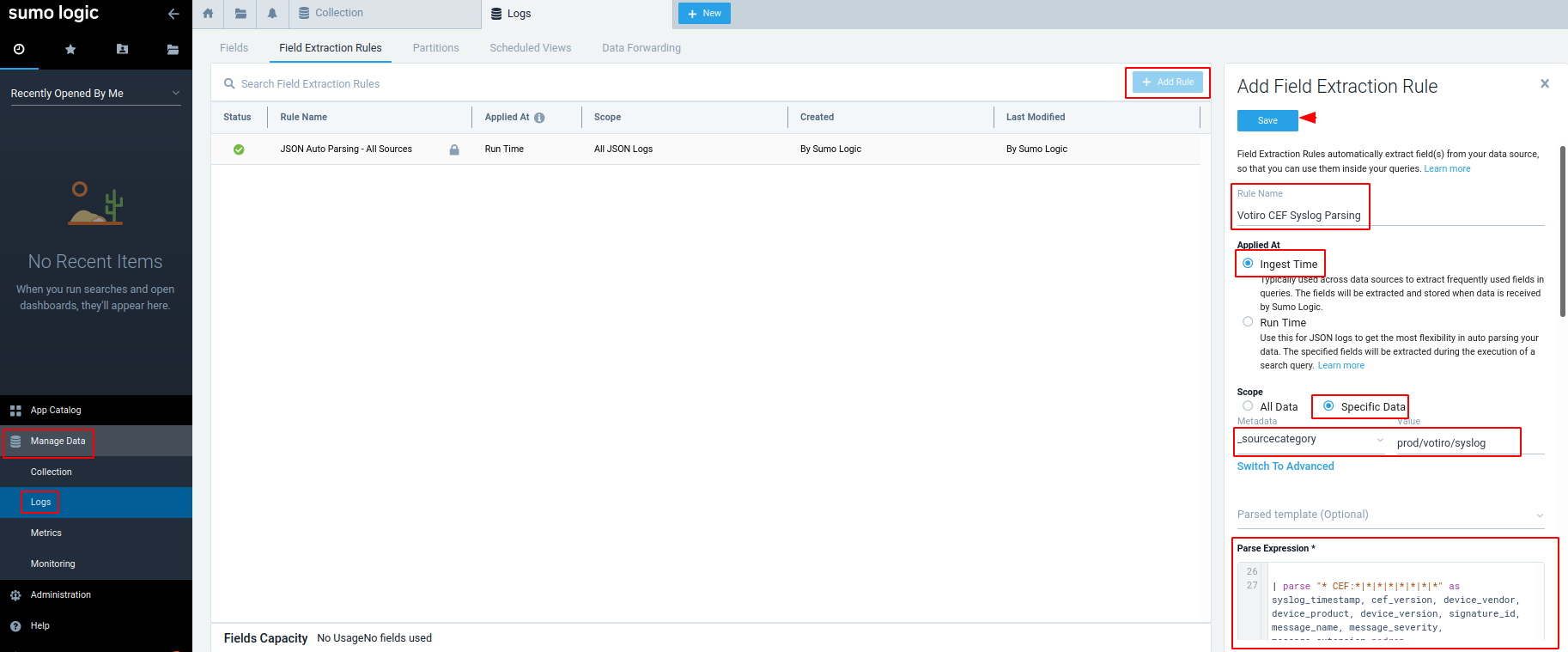The height and width of the screenshot is (652, 1568).
Task: Click the Value field prod/votiro/syslog
Action: click(x=1469, y=443)
